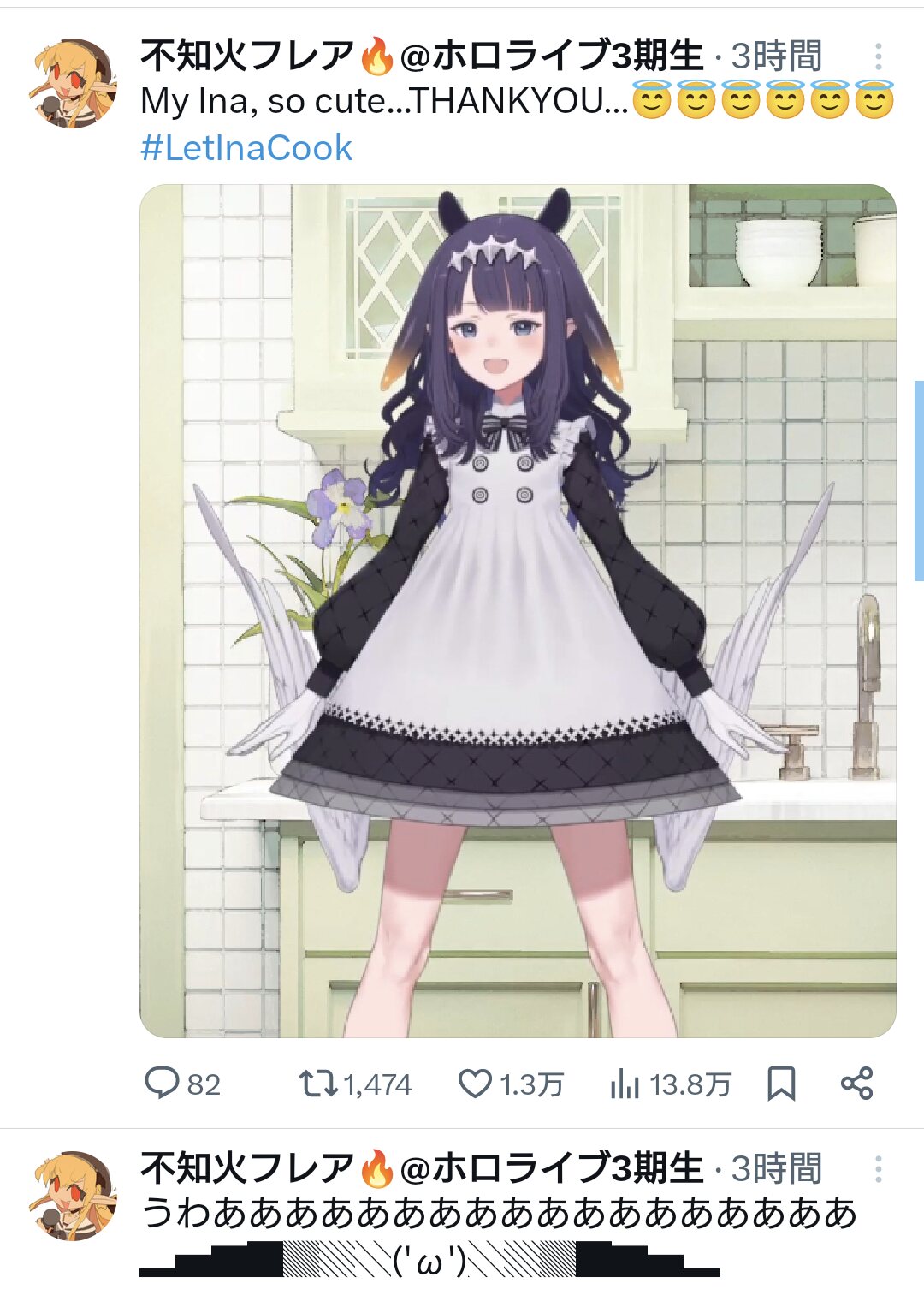Open replies on the Ina tweet
The height and width of the screenshot is (1301, 924).
tap(182, 1084)
